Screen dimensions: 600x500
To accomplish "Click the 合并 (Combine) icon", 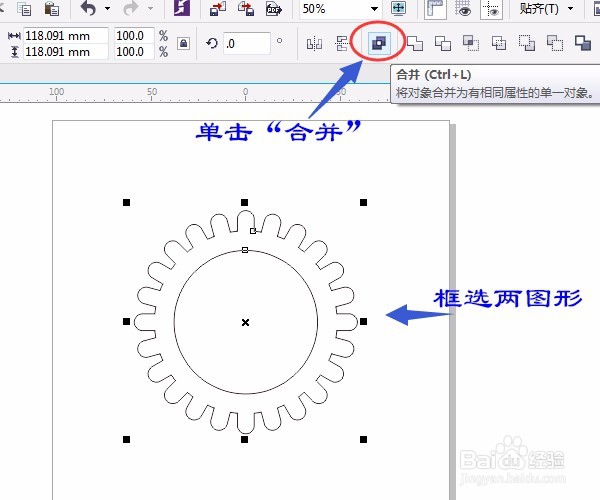I will 378,42.
